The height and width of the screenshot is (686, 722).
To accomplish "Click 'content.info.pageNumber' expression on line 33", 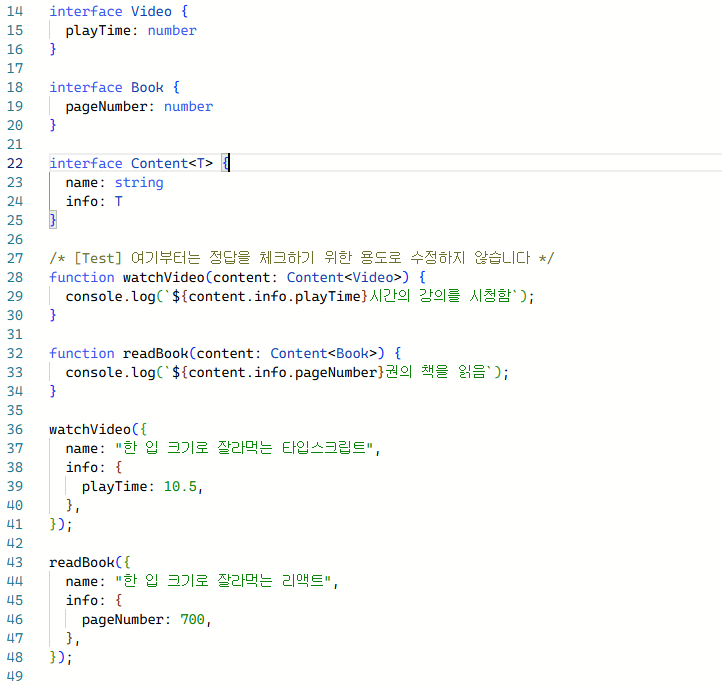I will click(x=282, y=372).
